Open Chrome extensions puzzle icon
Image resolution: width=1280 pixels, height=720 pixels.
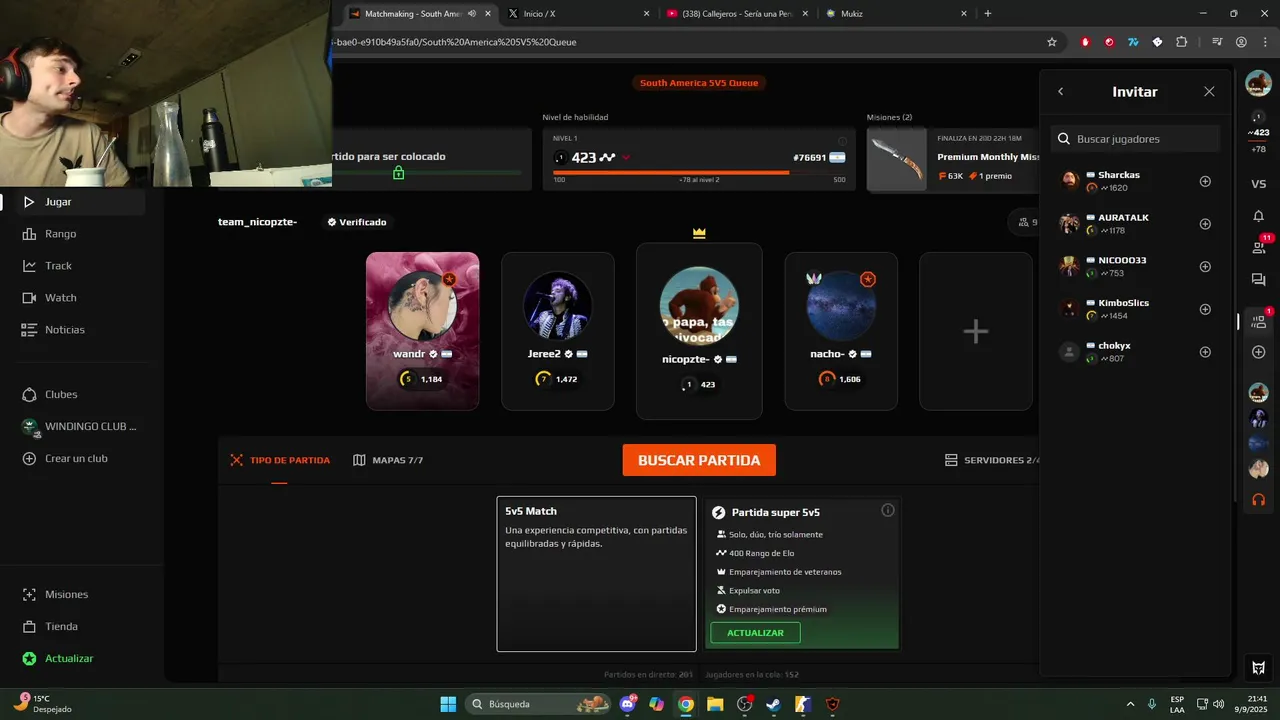coord(1181,42)
